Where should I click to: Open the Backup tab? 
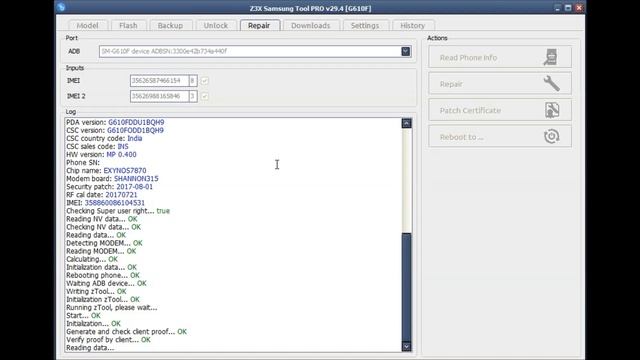170,25
